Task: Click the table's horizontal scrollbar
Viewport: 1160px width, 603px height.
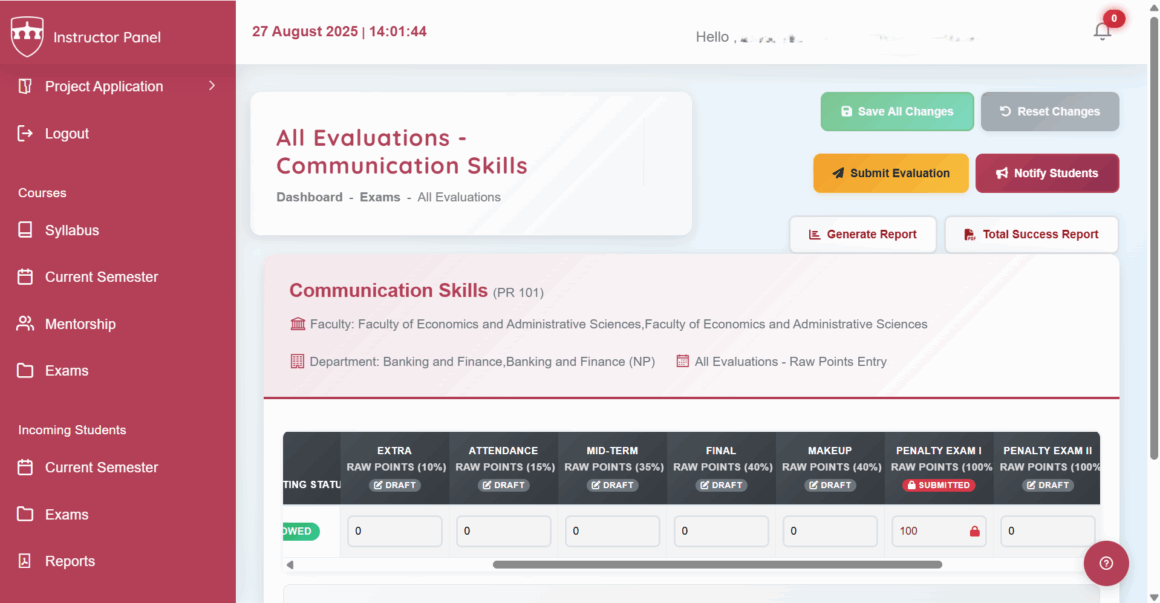Action: coord(716,564)
